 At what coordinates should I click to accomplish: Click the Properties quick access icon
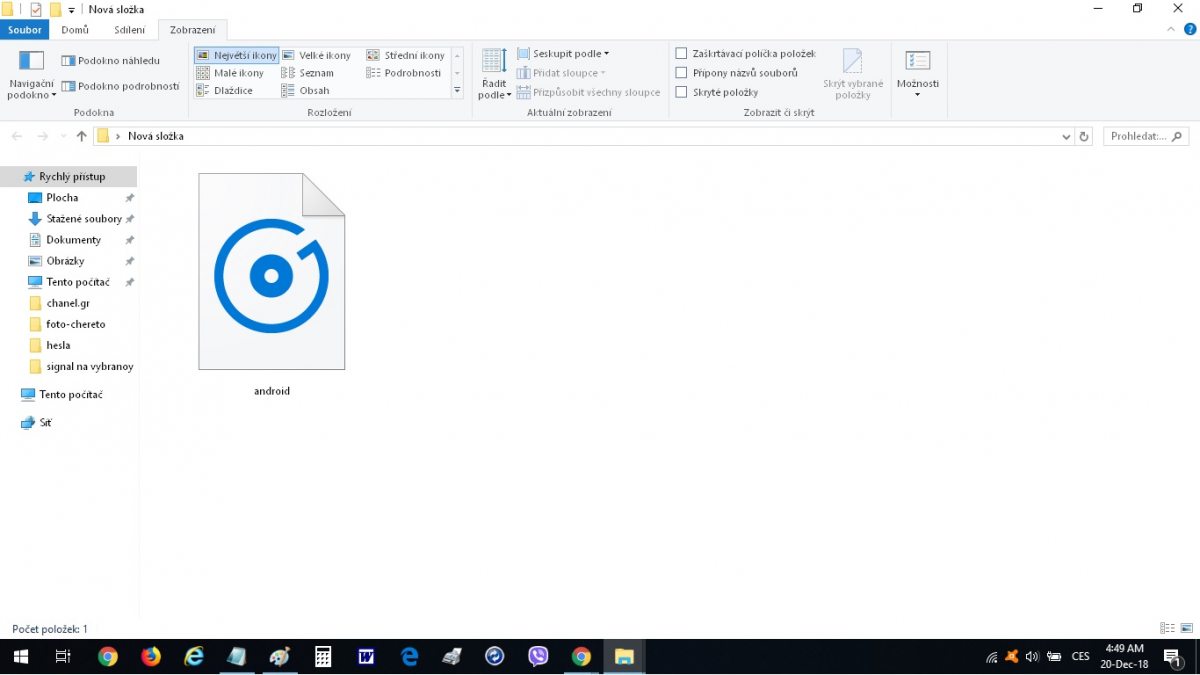coord(36,10)
